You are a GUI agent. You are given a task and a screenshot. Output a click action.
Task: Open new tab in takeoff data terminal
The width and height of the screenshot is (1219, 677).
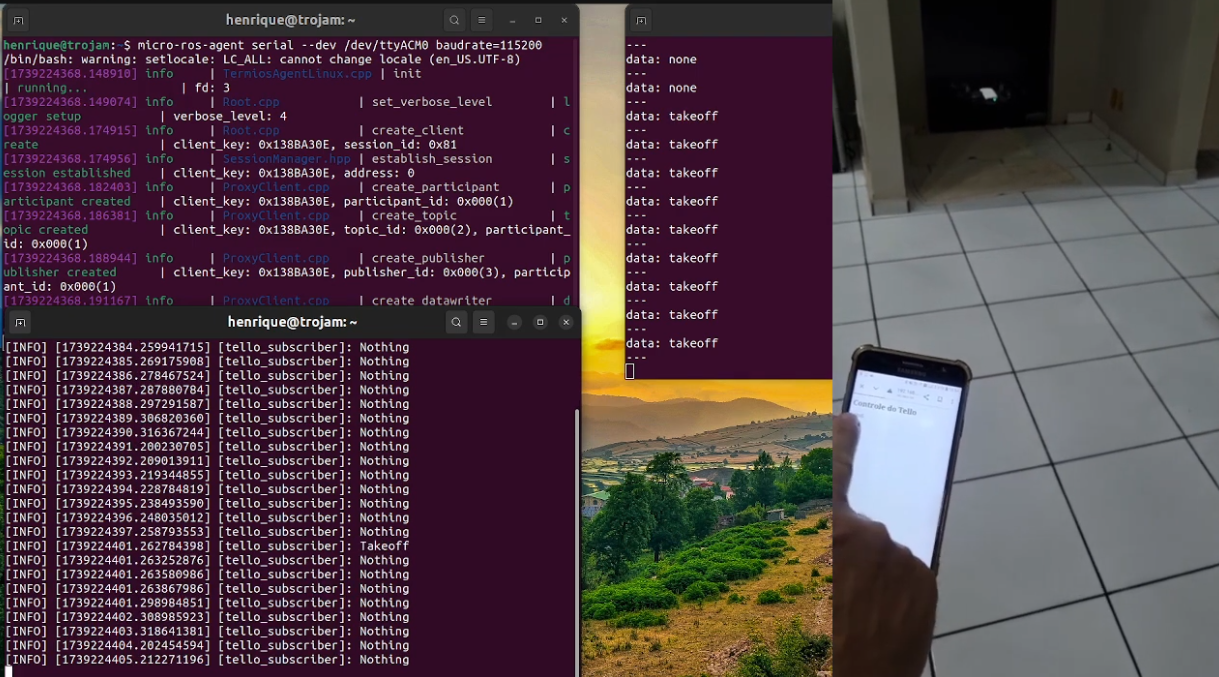[x=641, y=20]
